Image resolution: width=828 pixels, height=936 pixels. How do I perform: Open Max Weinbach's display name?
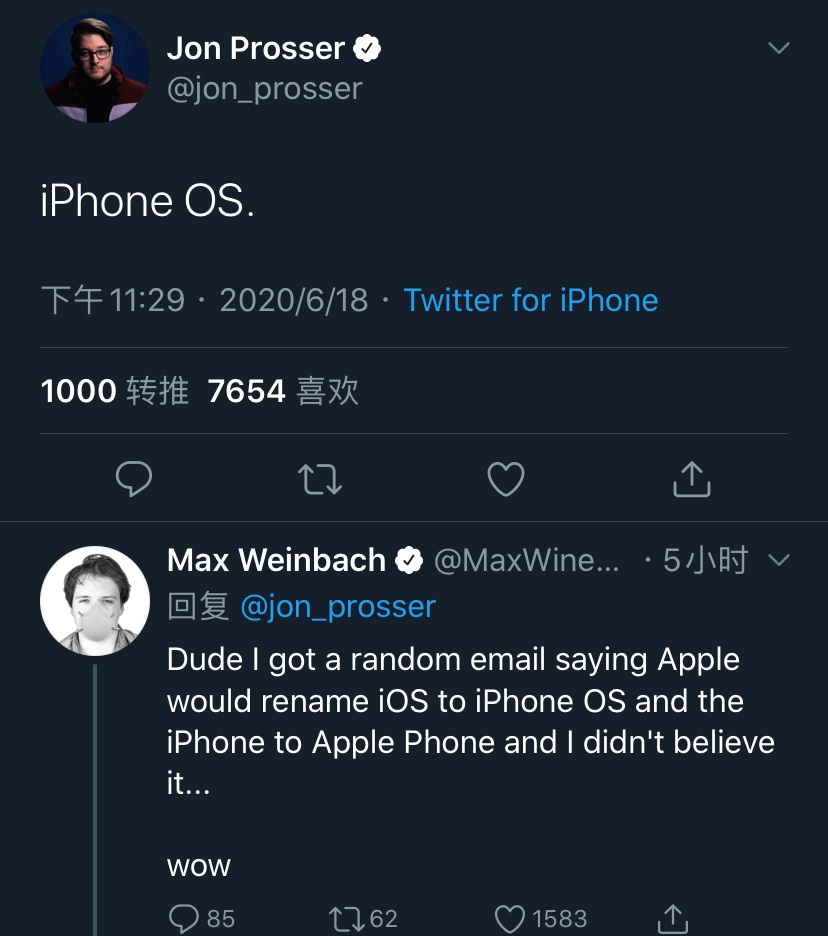277,561
